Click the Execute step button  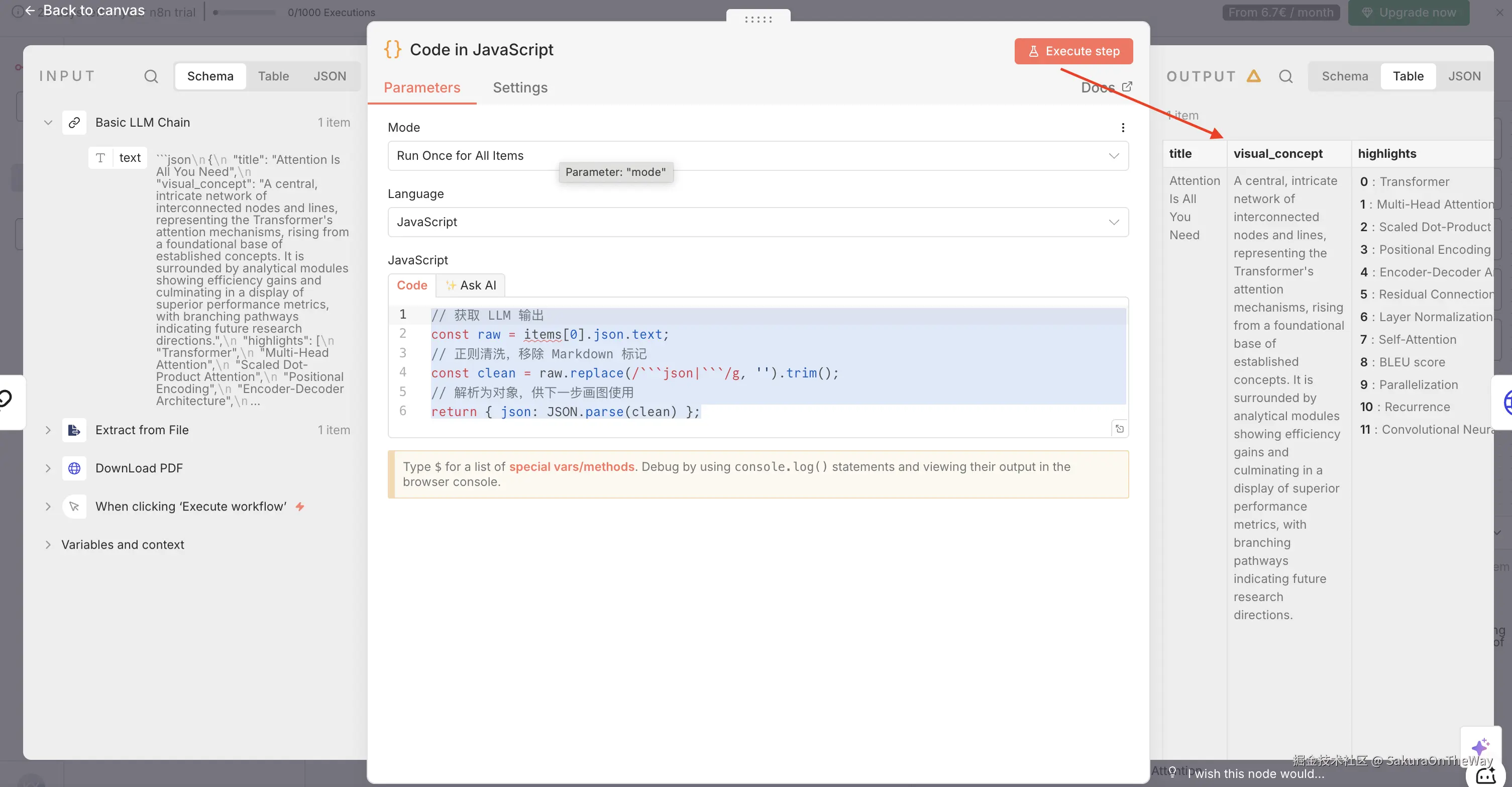point(1073,51)
